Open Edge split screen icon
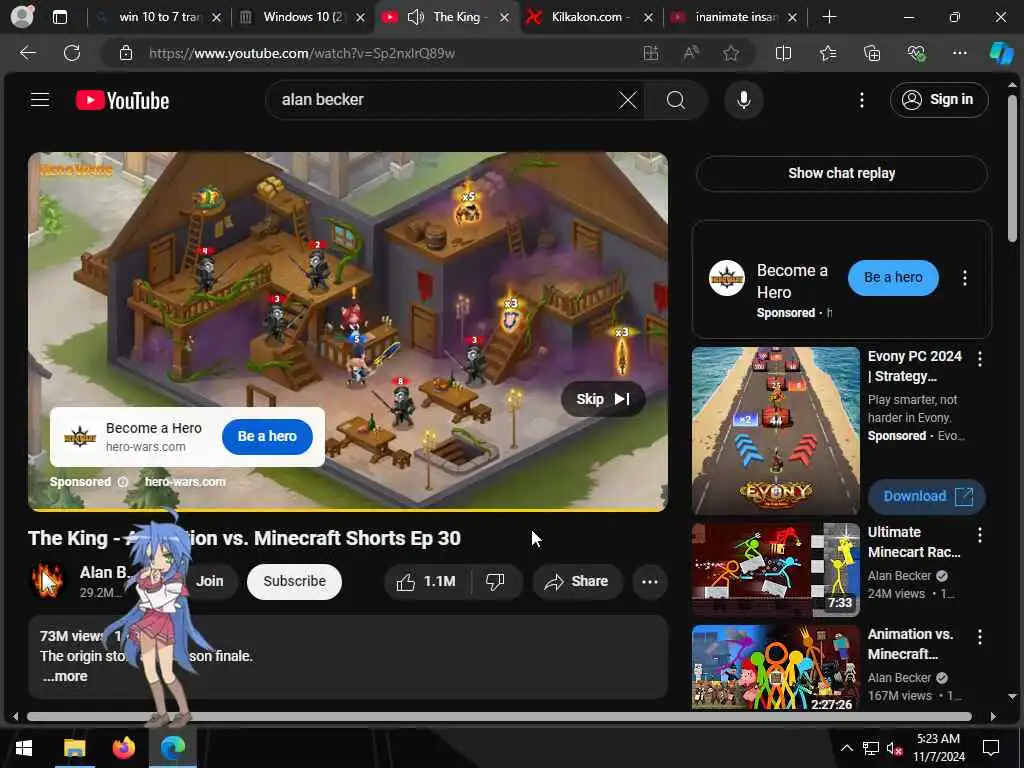The image size is (1024, 768). point(783,54)
